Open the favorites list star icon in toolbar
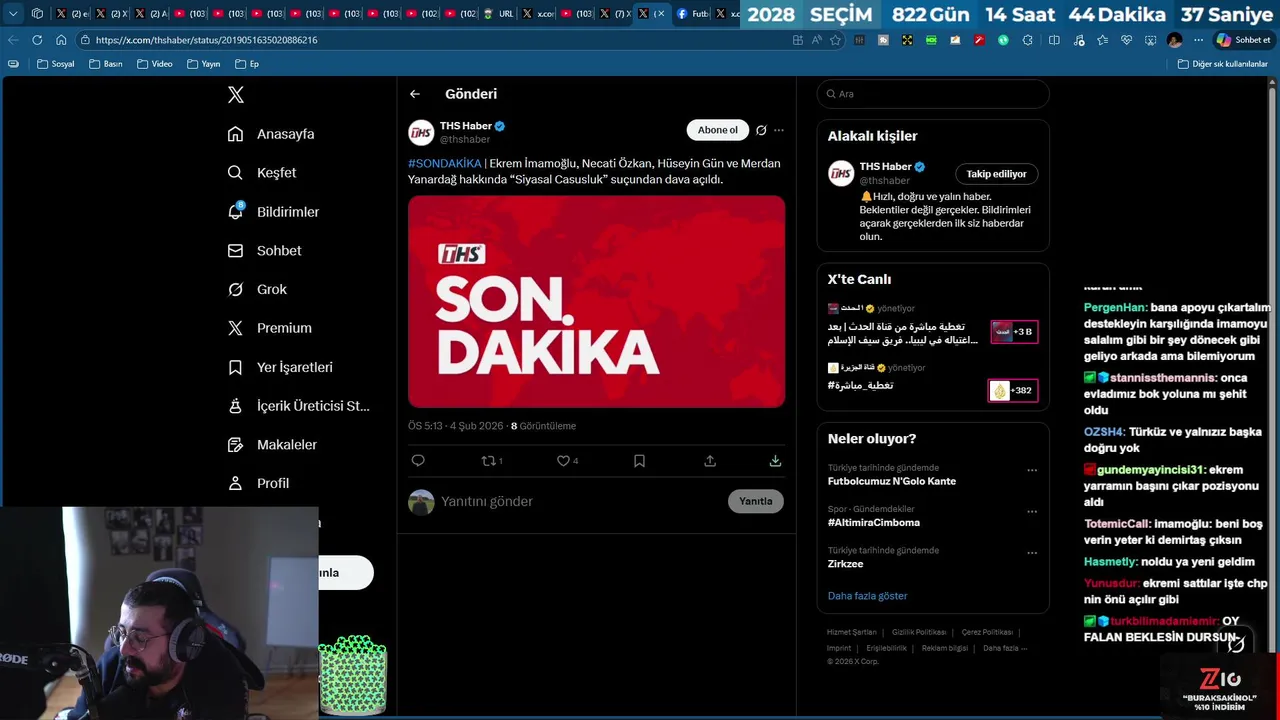The height and width of the screenshot is (720, 1280). point(1102,40)
